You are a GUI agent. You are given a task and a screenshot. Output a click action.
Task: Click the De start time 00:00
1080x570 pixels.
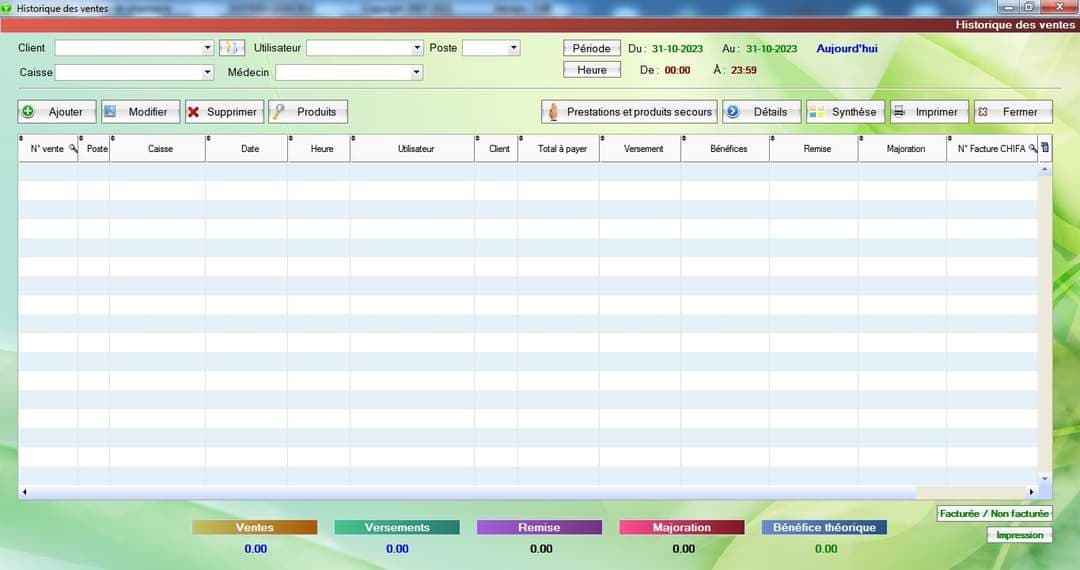pyautogui.click(x=677, y=70)
